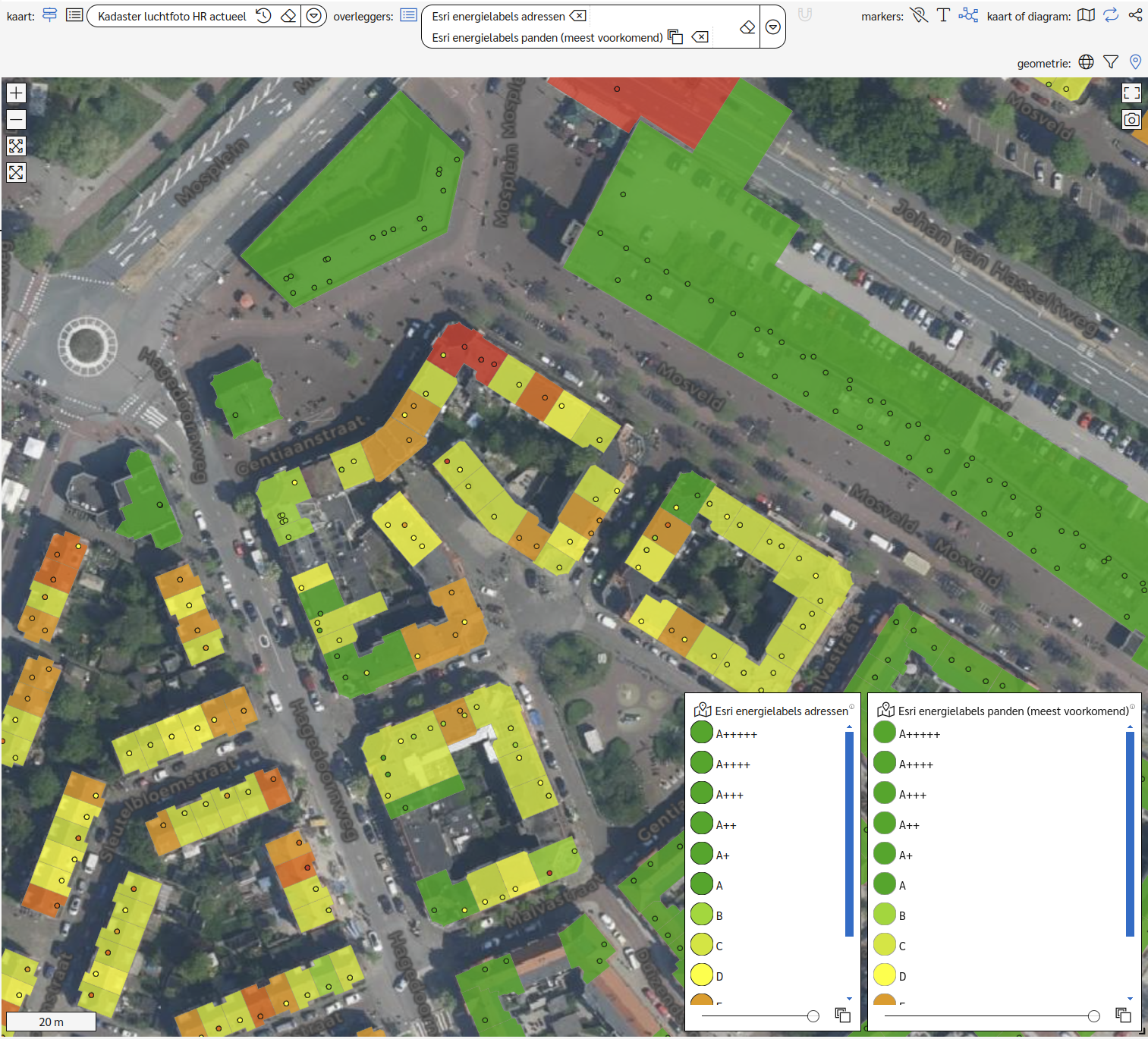Open the kaart signpost menu icon
This screenshot has height=1039, width=1148.
coord(50,15)
